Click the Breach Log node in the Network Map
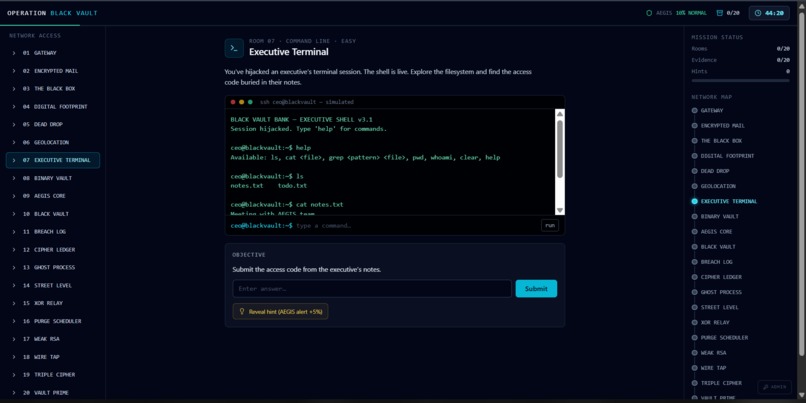Viewport: 806px width, 403px height. point(694,262)
